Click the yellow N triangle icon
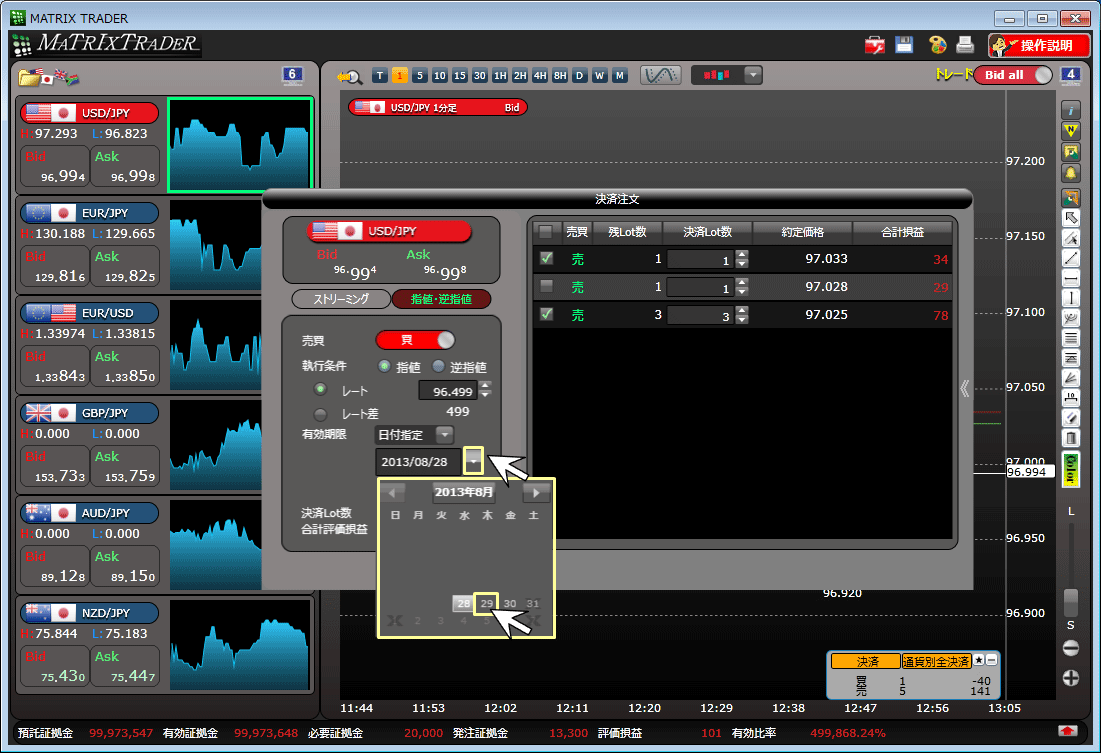 [1071, 131]
